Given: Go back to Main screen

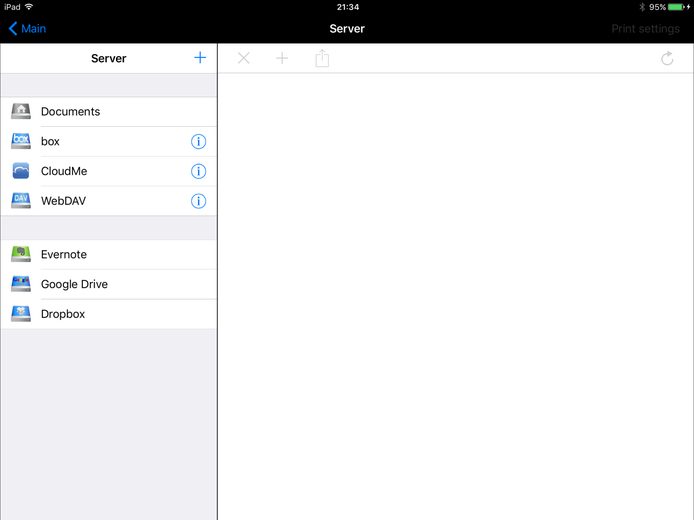Looking at the screenshot, I should point(27,29).
